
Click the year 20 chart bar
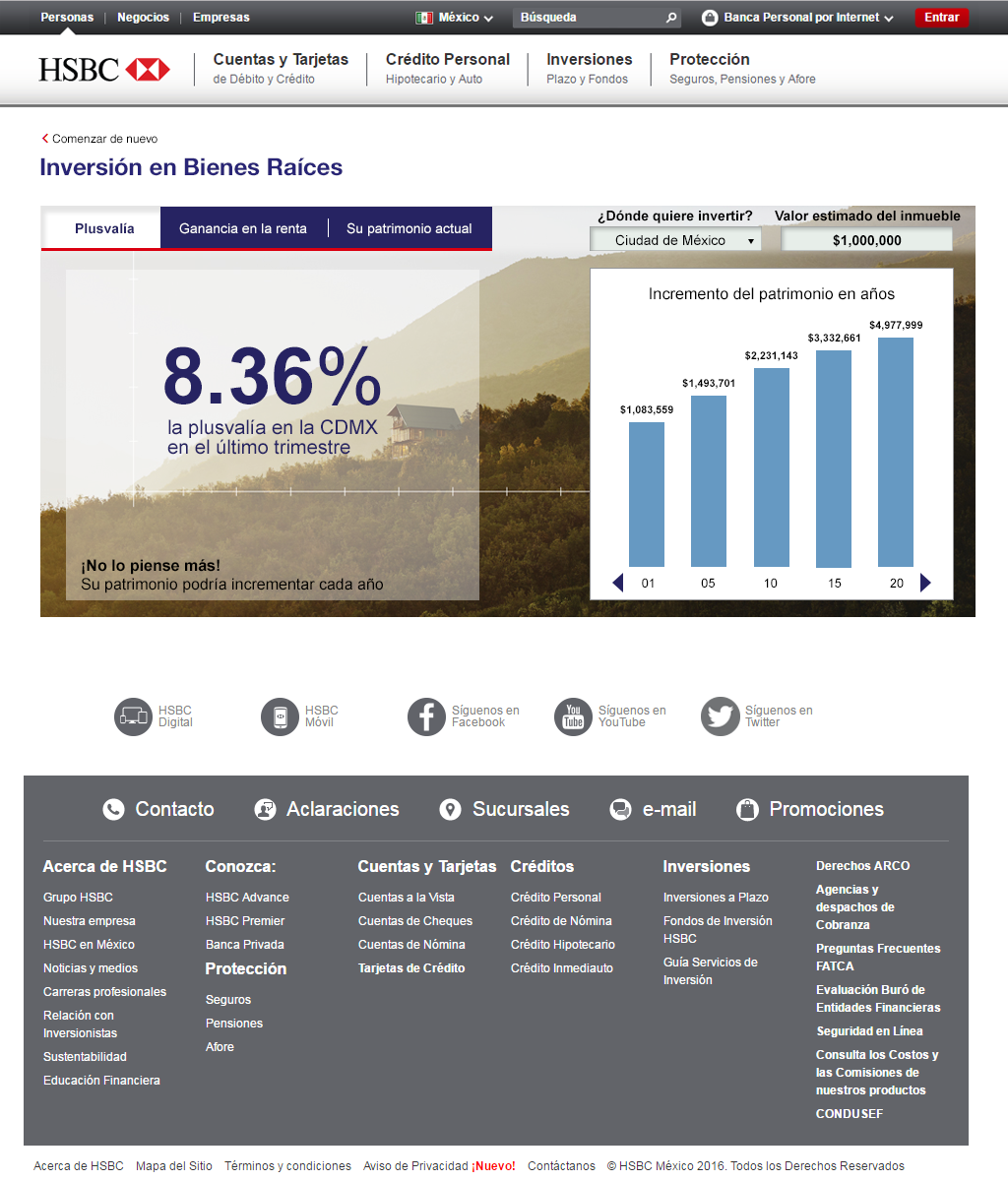[896, 453]
